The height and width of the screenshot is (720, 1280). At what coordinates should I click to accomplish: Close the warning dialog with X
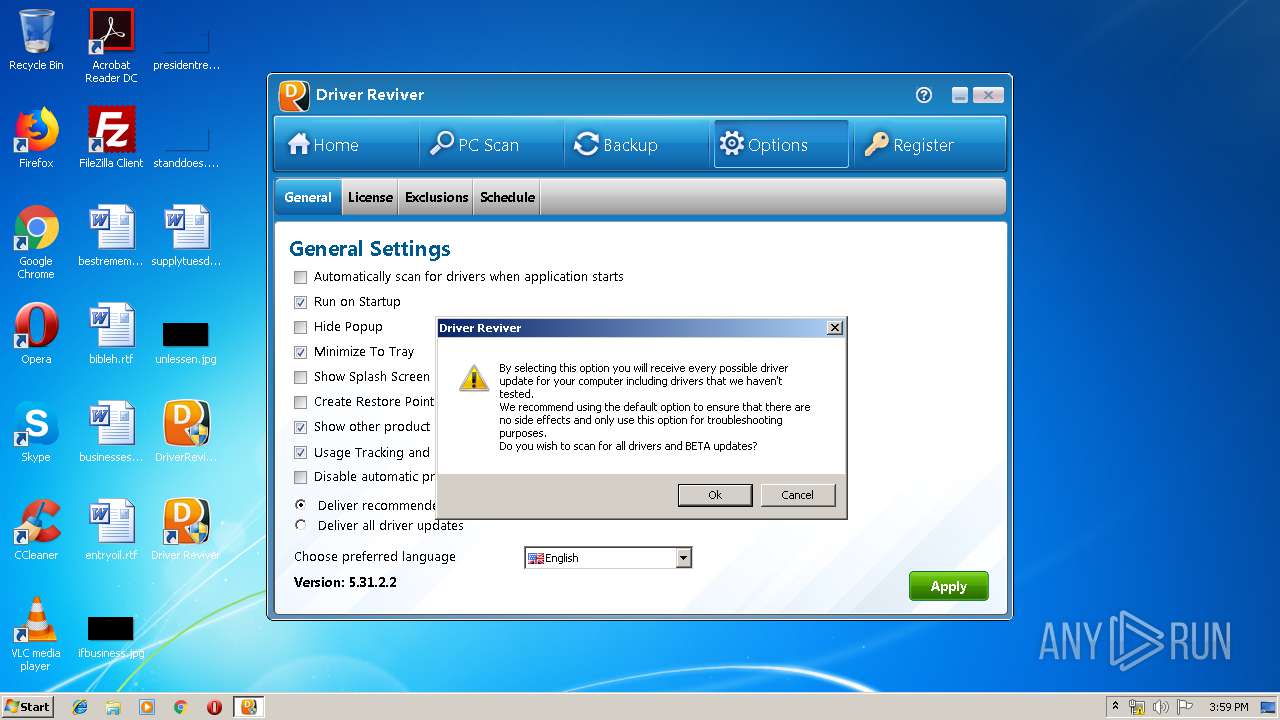pos(835,328)
